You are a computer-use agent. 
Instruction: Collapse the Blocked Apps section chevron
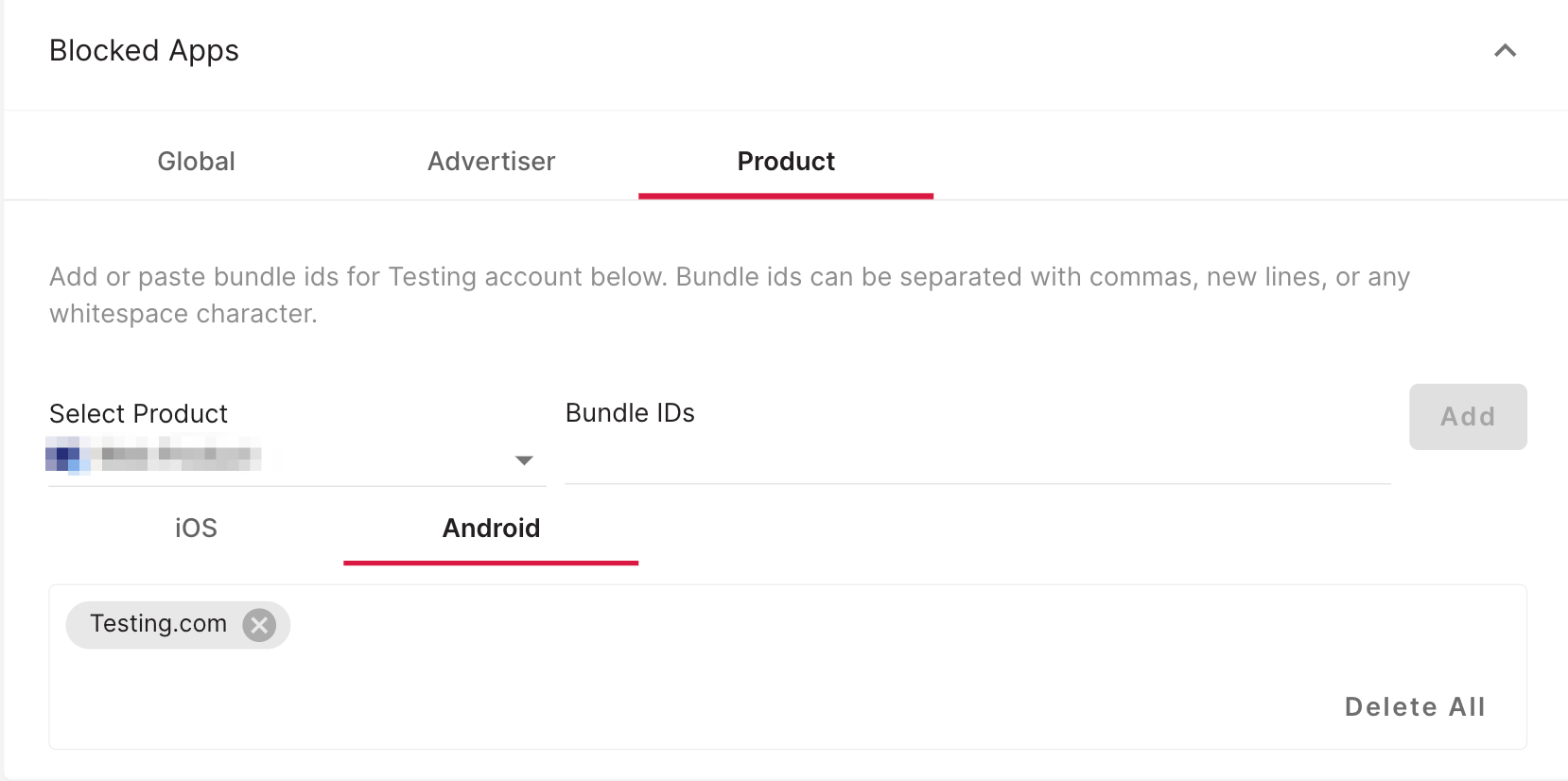coord(1505,50)
